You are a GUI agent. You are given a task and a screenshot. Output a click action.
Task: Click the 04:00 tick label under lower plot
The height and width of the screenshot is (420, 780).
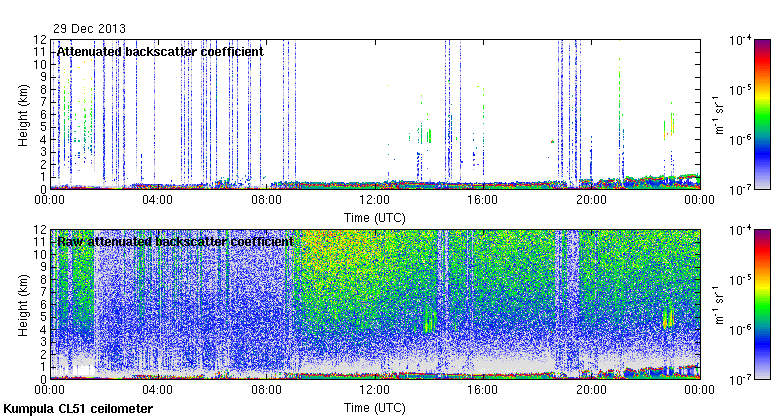[158, 390]
